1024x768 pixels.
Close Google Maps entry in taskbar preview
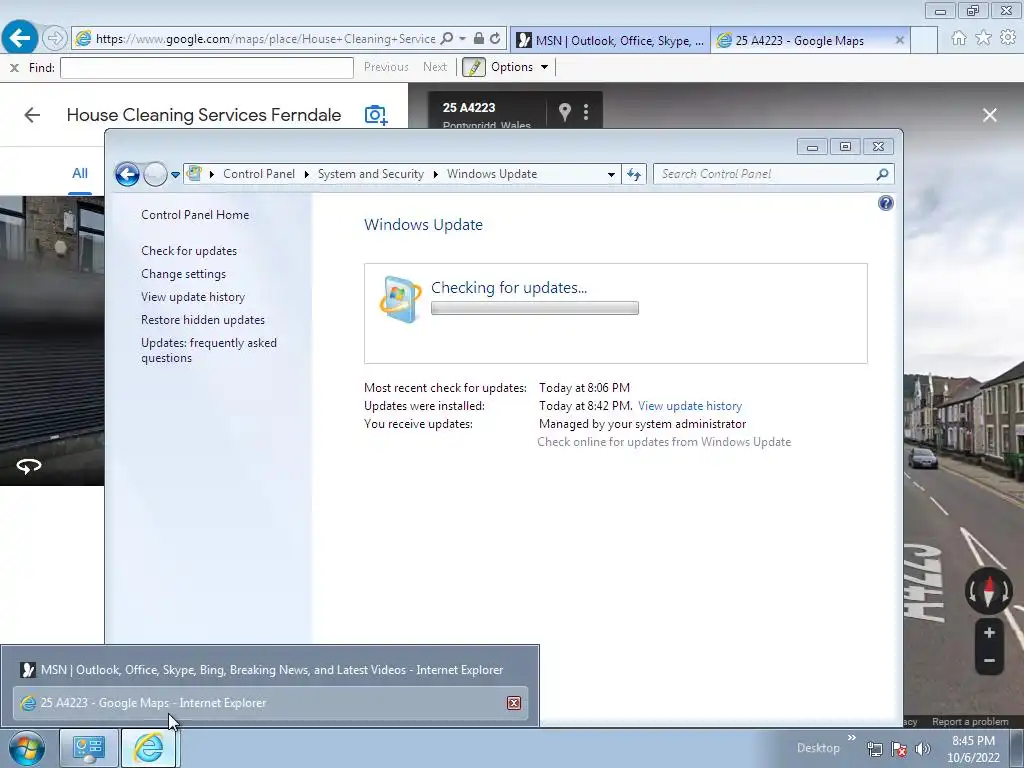click(514, 703)
